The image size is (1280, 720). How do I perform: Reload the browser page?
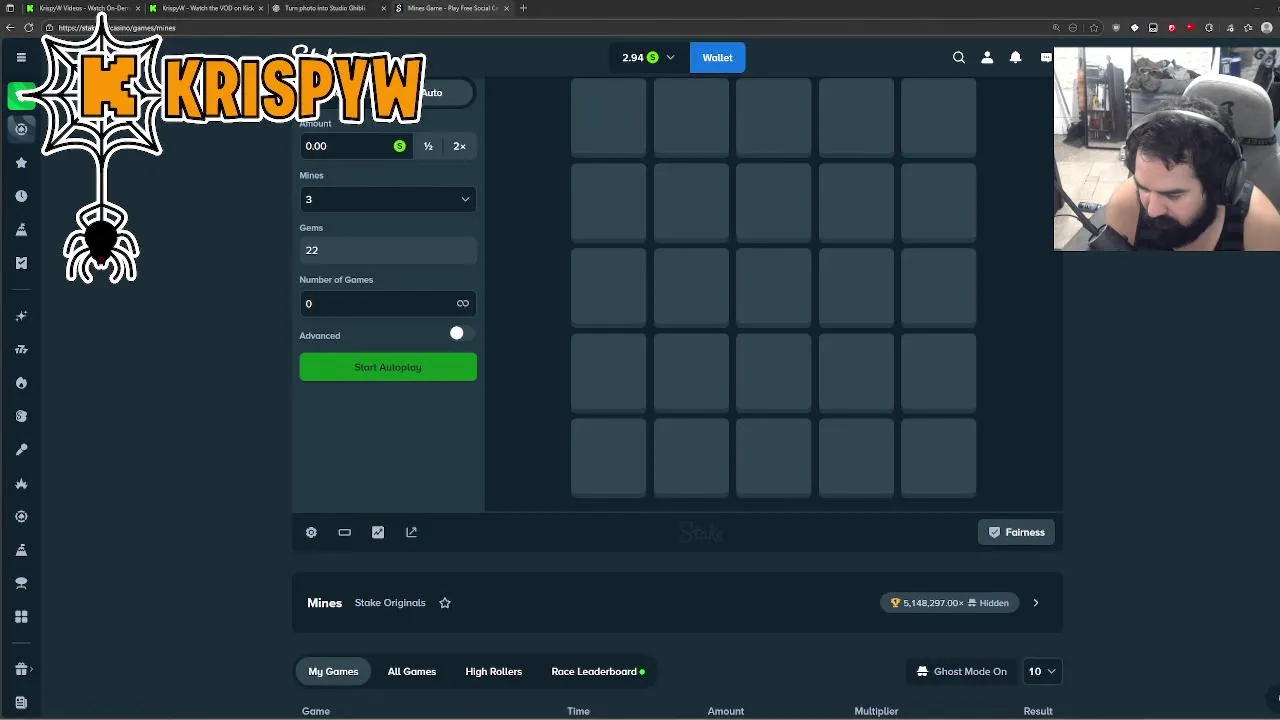[29, 28]
